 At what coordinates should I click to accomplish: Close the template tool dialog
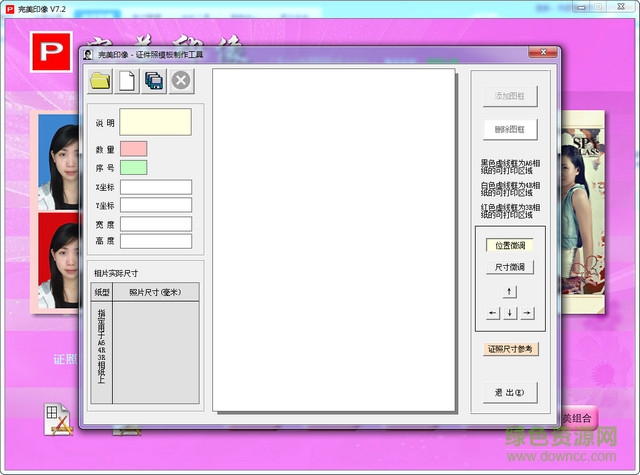click(543, 52)
